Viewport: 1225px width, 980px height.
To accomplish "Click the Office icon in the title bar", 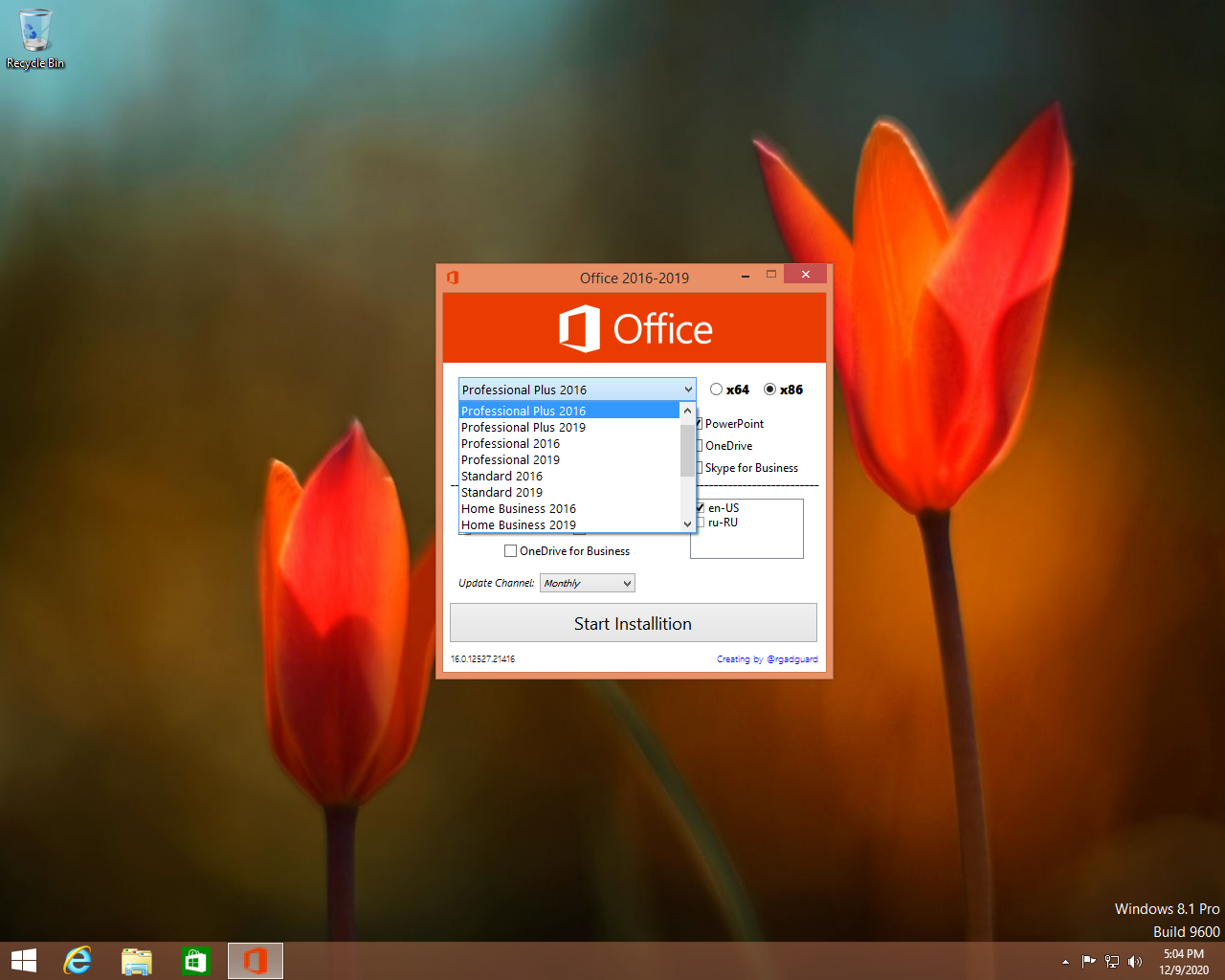I will pyautogui.click(x=453, y=278).
